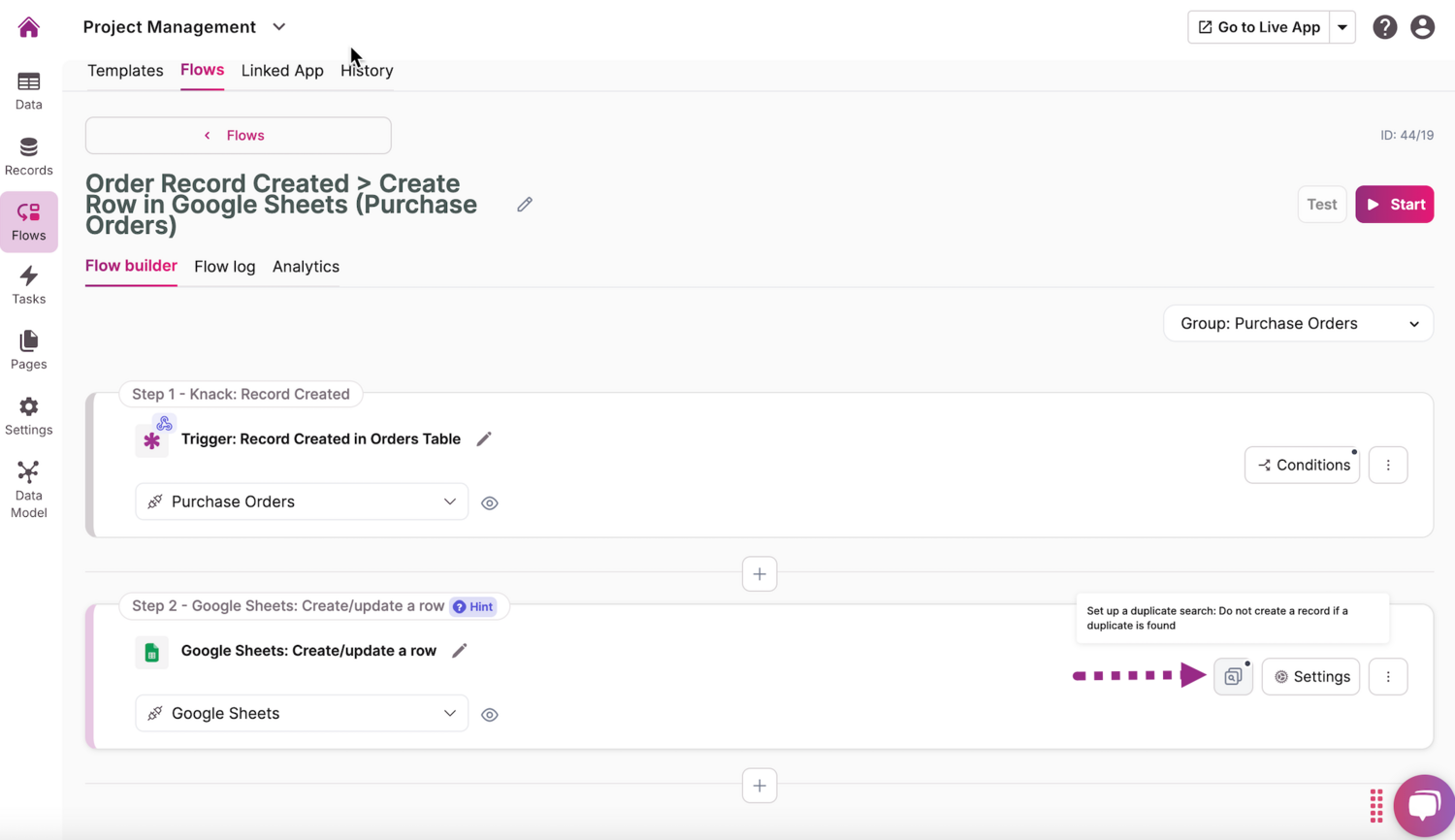The height and width of the screenshot is (840, 1455).
Task: Open the Pages section from the sidebar
Action: point(28,349)
